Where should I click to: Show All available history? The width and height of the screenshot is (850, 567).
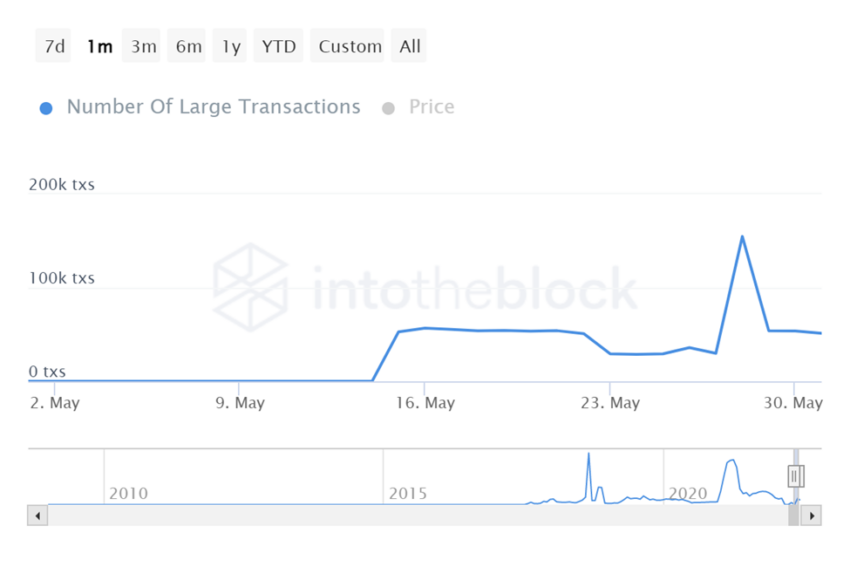[410, 46]
